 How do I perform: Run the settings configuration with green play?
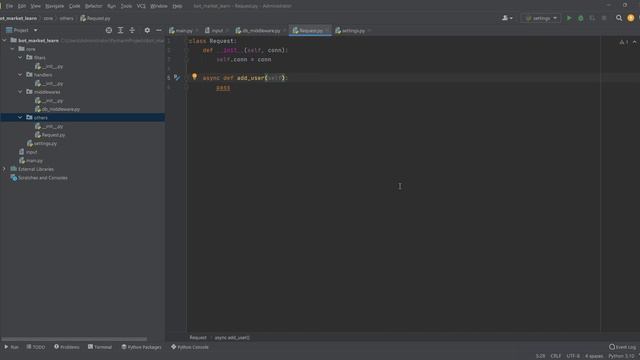coord(569,18)
